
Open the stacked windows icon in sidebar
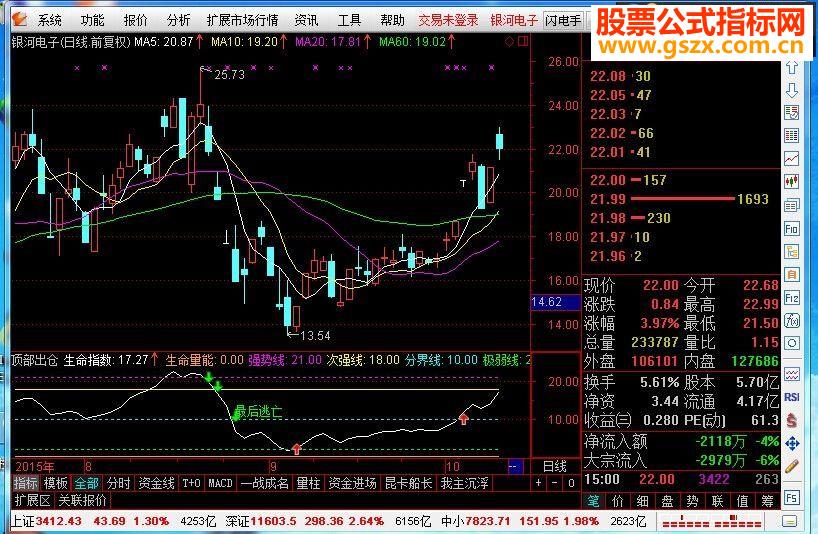point(792,205)
